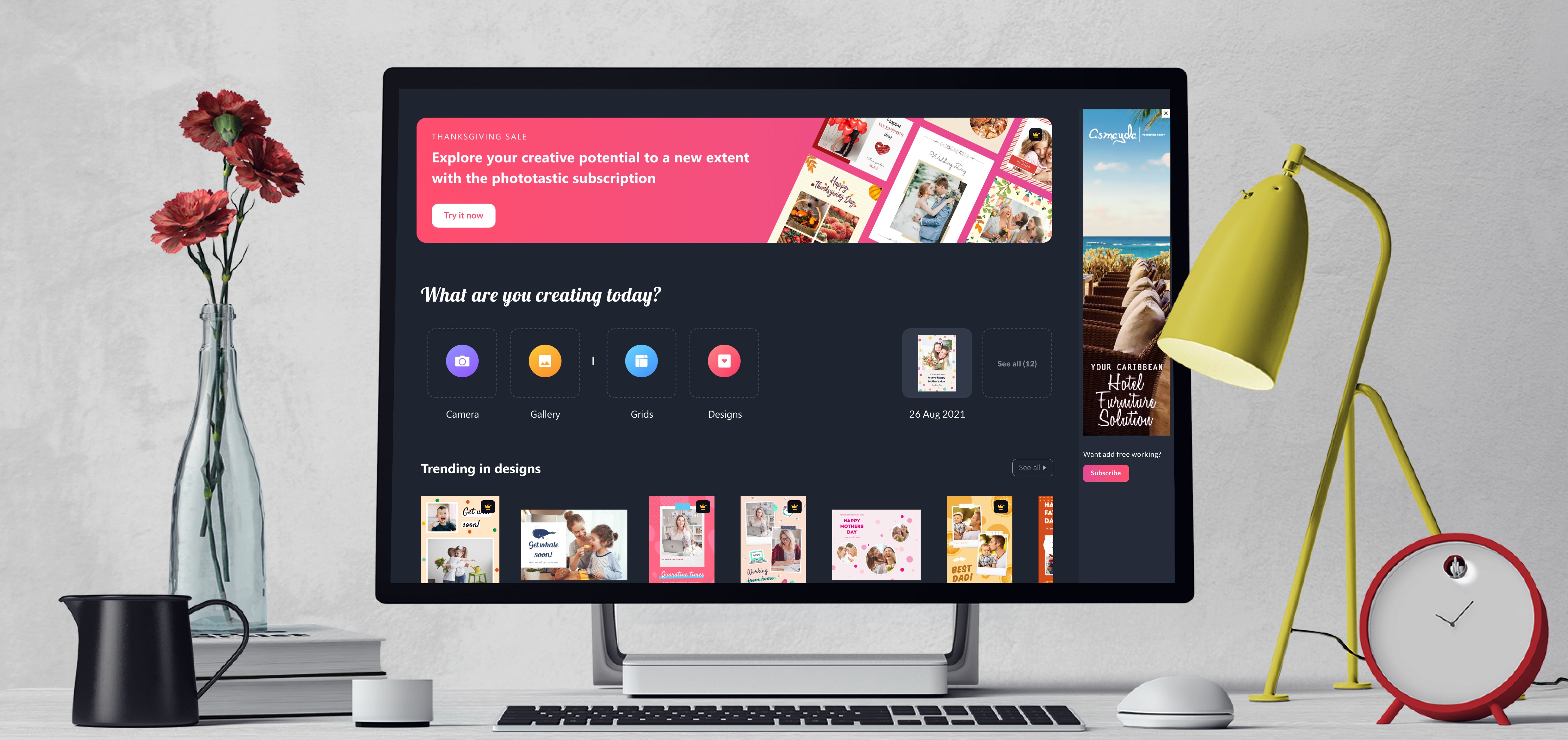Click Try it now subscription button
Image resolution: width=1568 pixels, height=740 pixels.
coord(463,214)
